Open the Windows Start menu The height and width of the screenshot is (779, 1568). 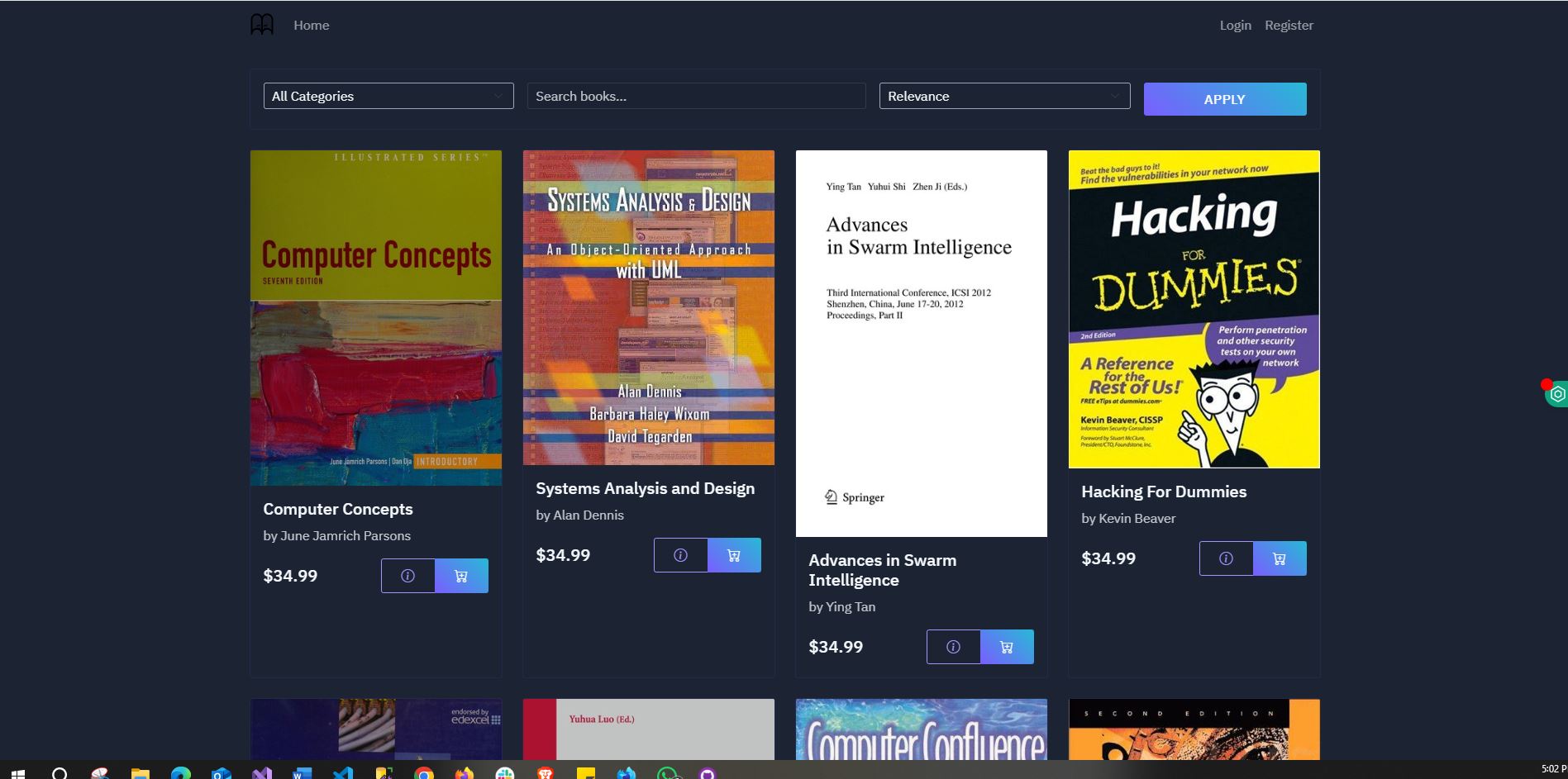[18, 774]
